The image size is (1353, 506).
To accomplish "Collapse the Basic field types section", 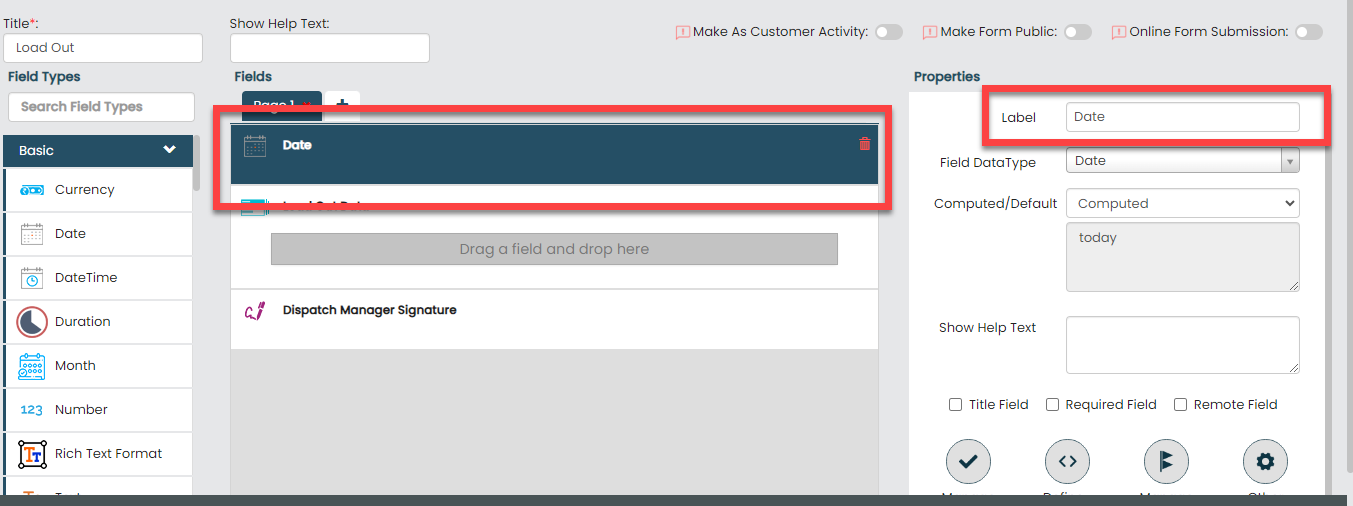I will click(169, 150).
